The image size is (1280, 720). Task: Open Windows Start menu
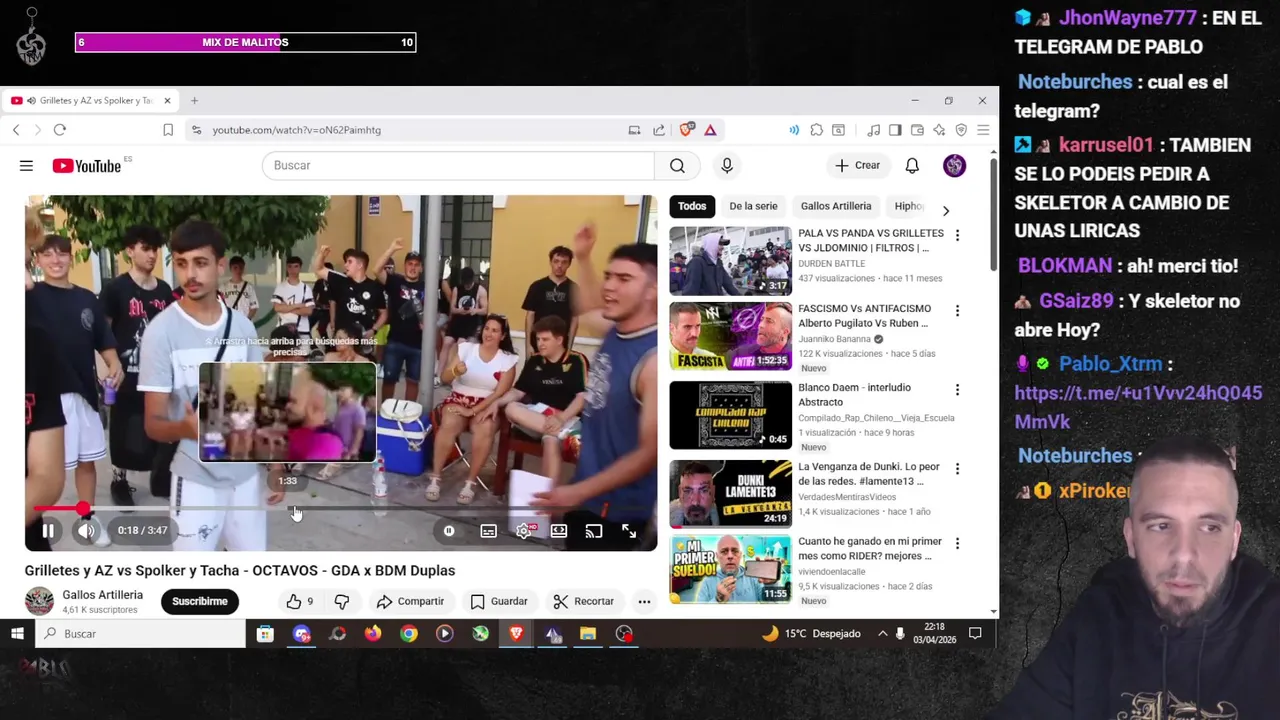17,634
